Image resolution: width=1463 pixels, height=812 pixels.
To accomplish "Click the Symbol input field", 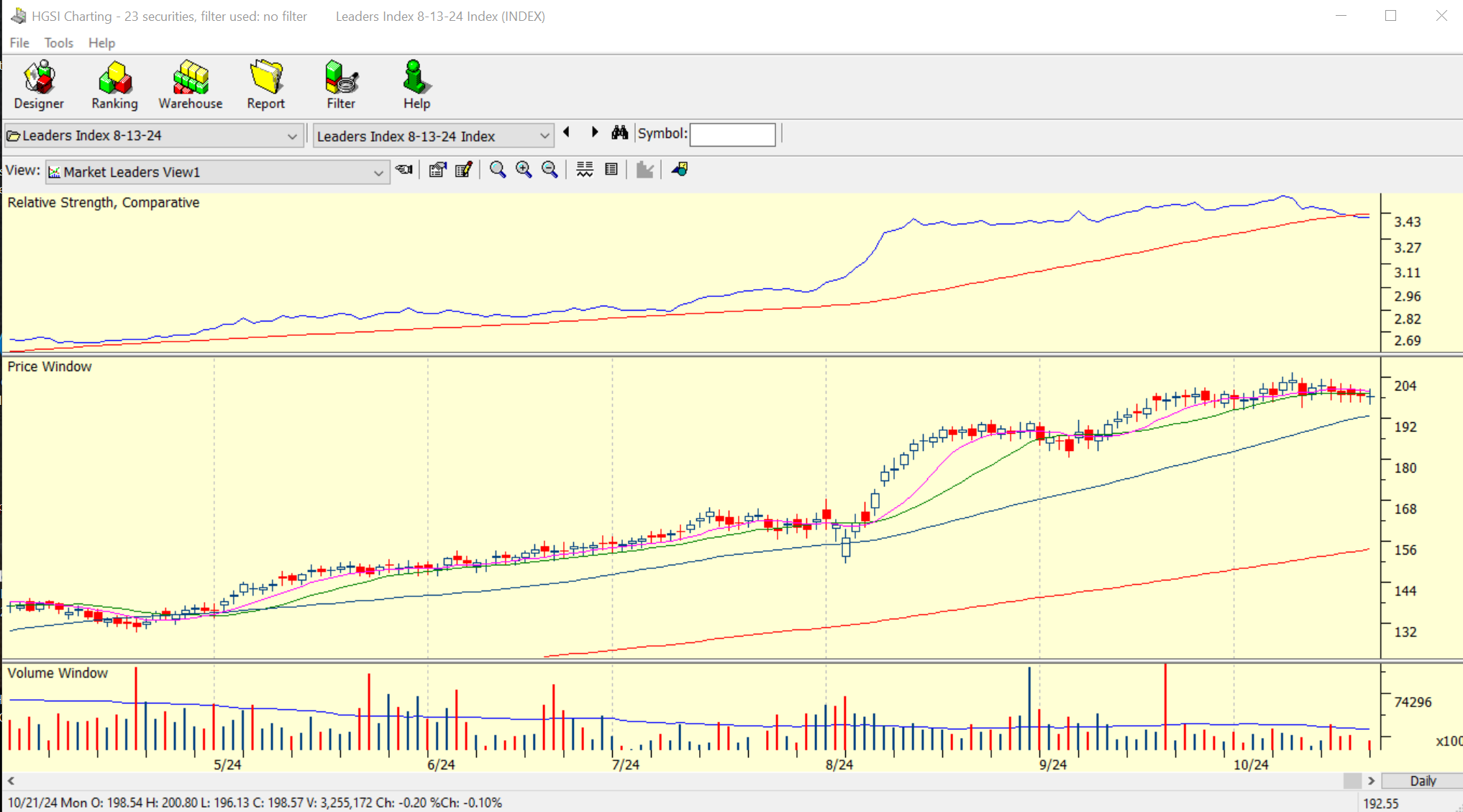I will pos(732,134).
